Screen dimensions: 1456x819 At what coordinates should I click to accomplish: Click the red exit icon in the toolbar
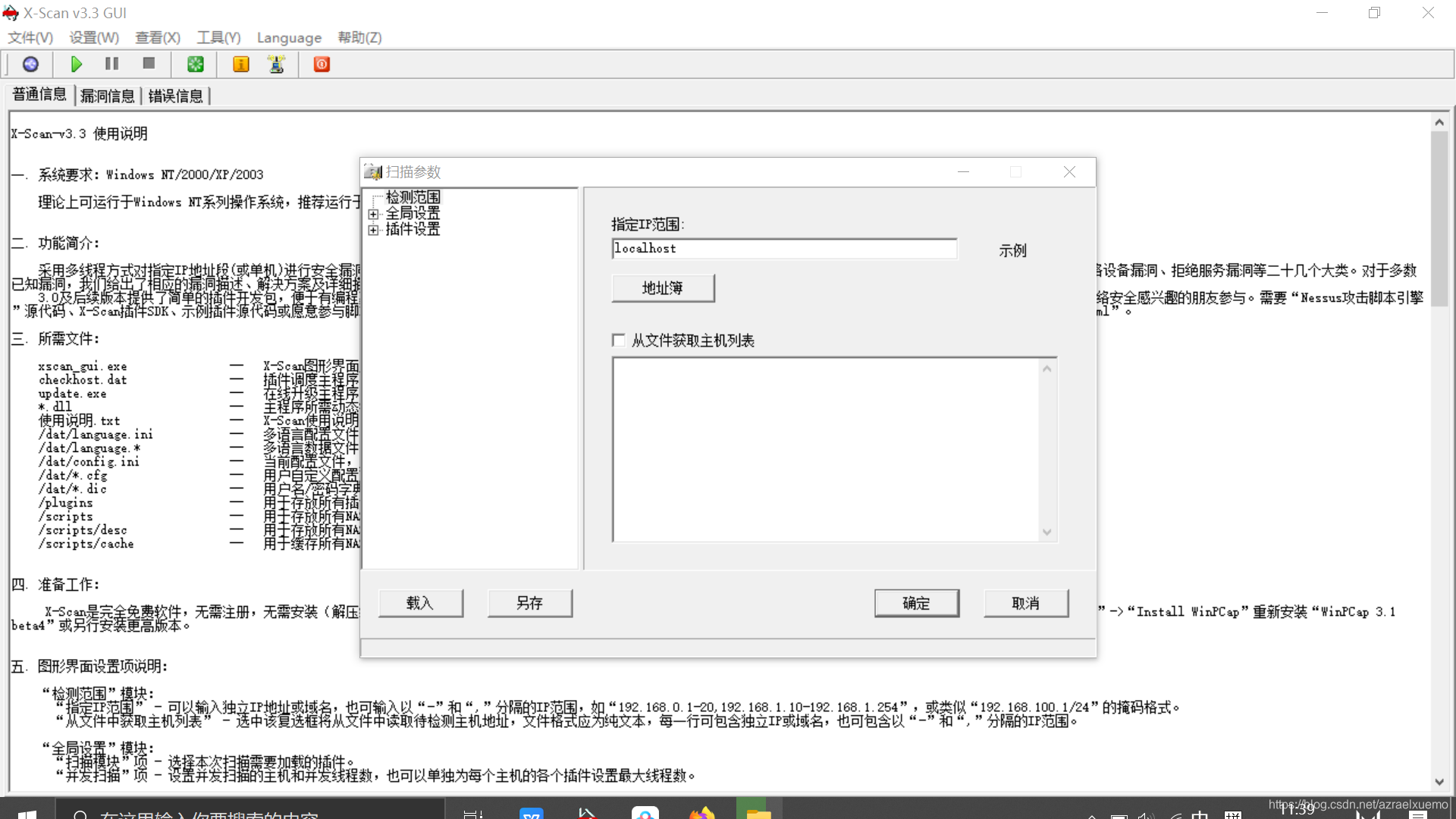[x=322, y=64]
